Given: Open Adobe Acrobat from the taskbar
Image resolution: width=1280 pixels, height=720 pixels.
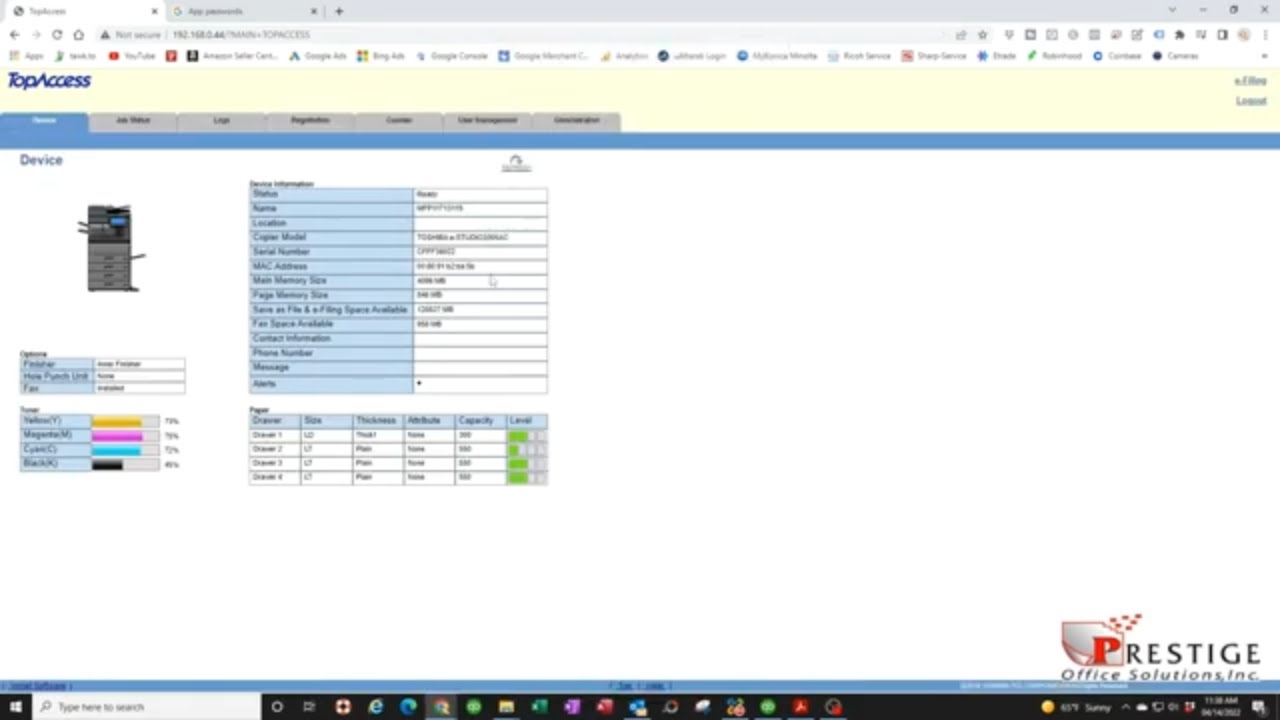Looking at the screenshot, I should tap(801, 707).
